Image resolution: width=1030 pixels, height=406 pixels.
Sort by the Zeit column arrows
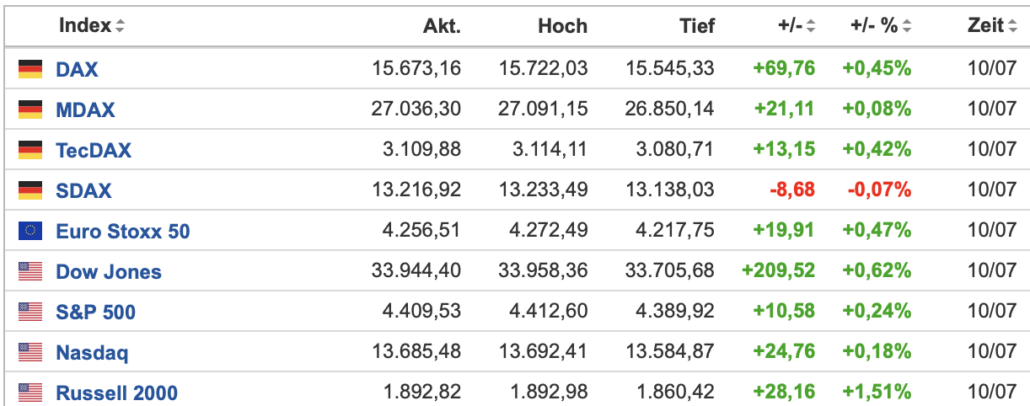pos(1012,26)
